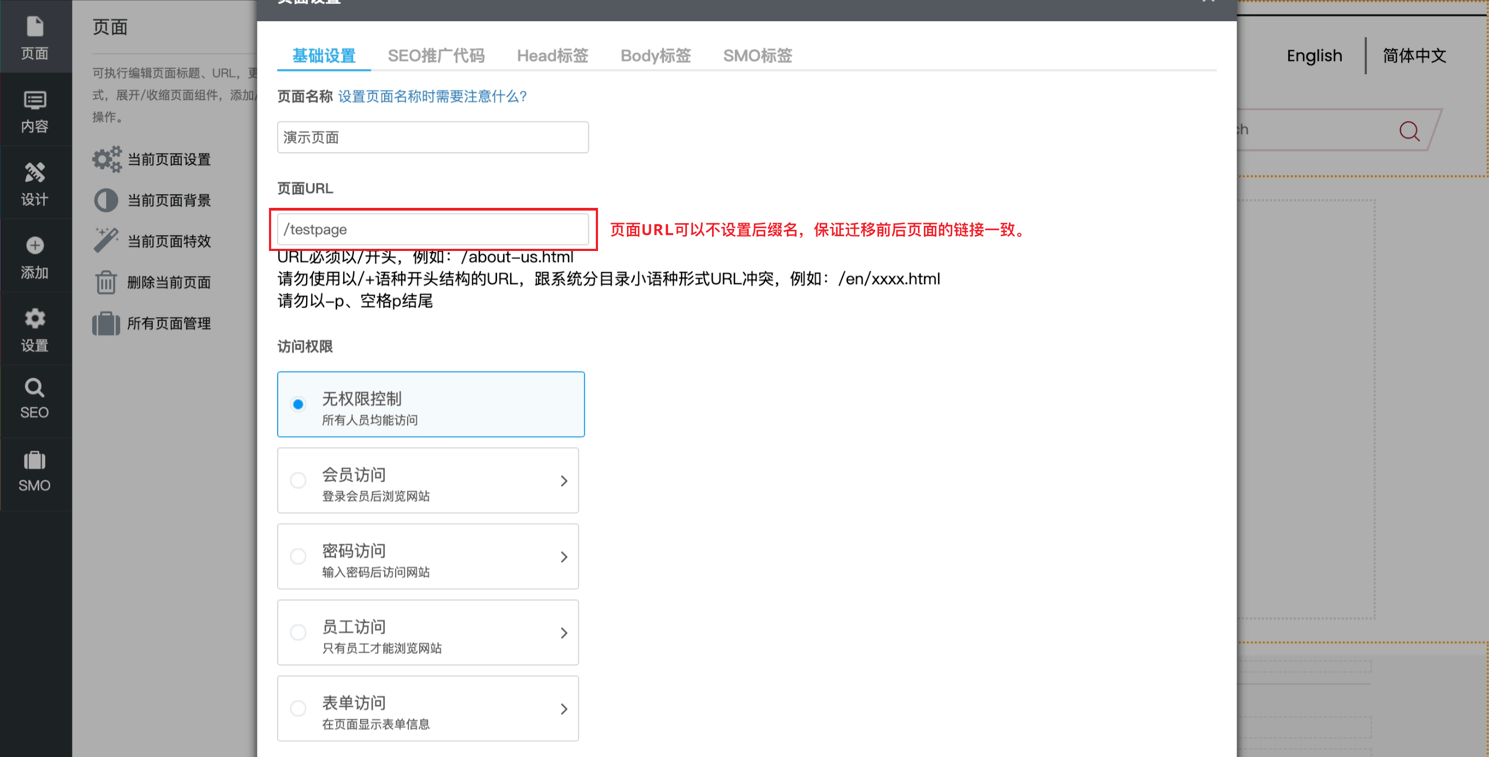Expand 员工访问 chevron arrow
1489x757 pixels.
(x=564, y=633)
